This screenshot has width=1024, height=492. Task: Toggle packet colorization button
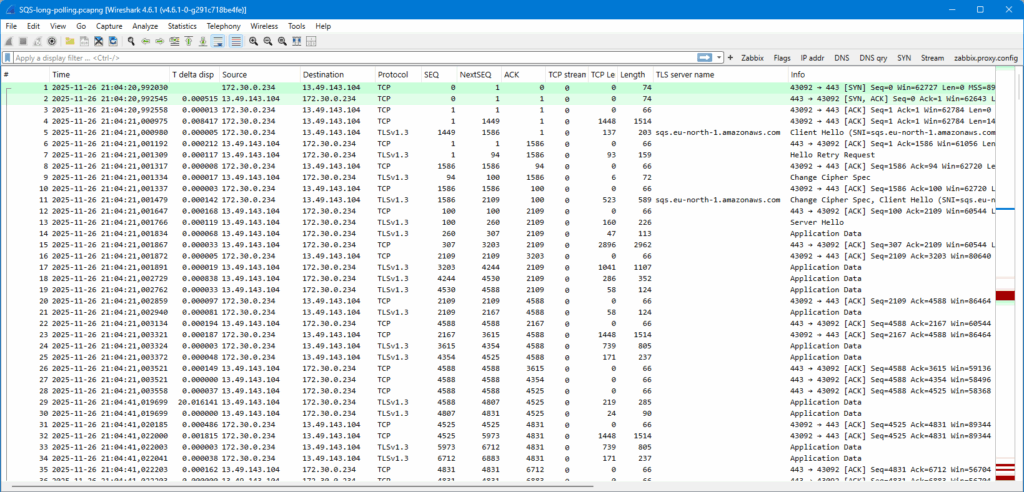tap(236, 41)
